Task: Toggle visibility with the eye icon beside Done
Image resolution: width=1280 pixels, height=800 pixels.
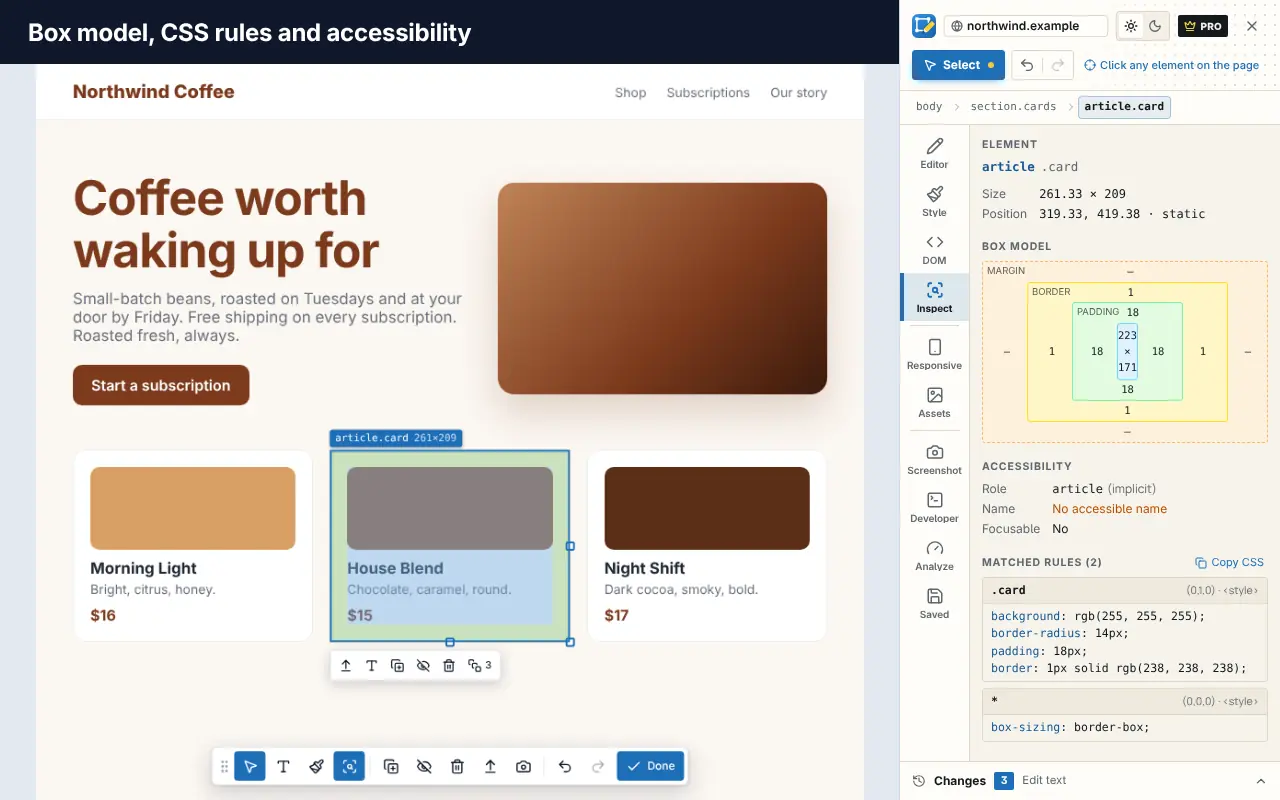Action: click(x=424, y=766)
